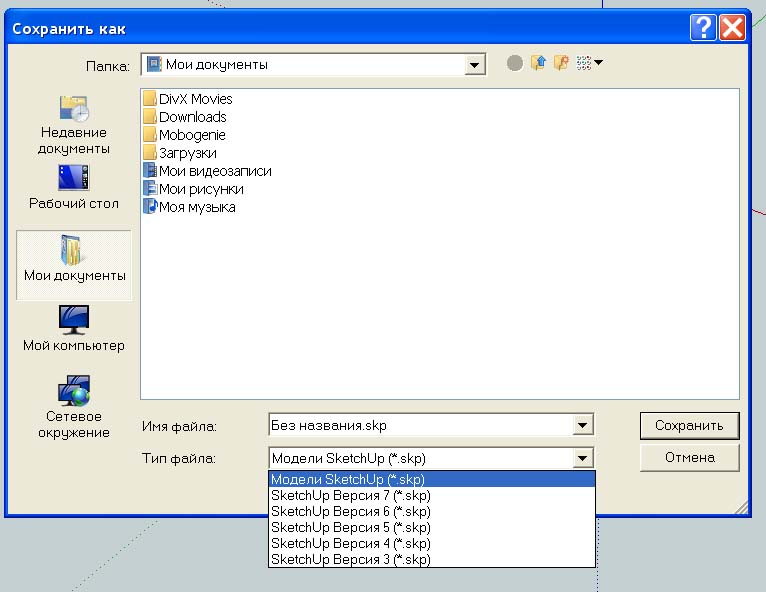
Task: Open the Views menu icon in toolbar
Action: coord(589,64)
